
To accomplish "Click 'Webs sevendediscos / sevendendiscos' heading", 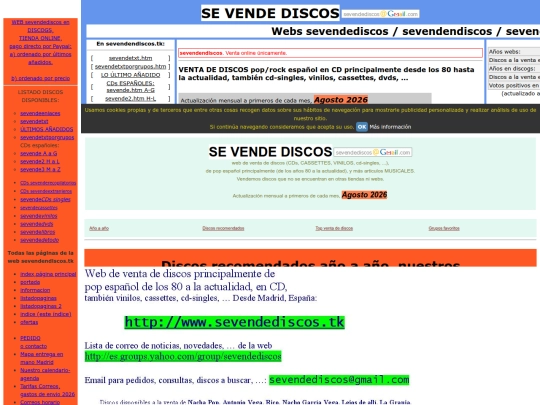I will 405,31.
